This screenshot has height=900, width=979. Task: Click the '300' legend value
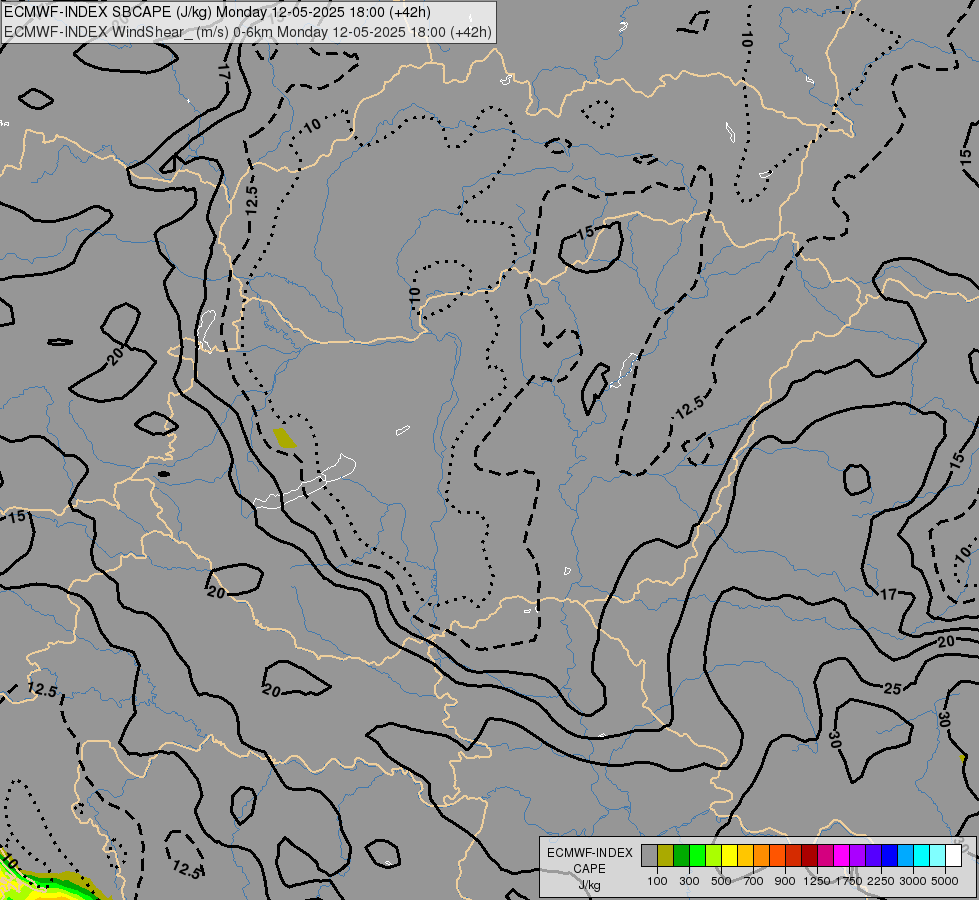(x=689, y=881)
